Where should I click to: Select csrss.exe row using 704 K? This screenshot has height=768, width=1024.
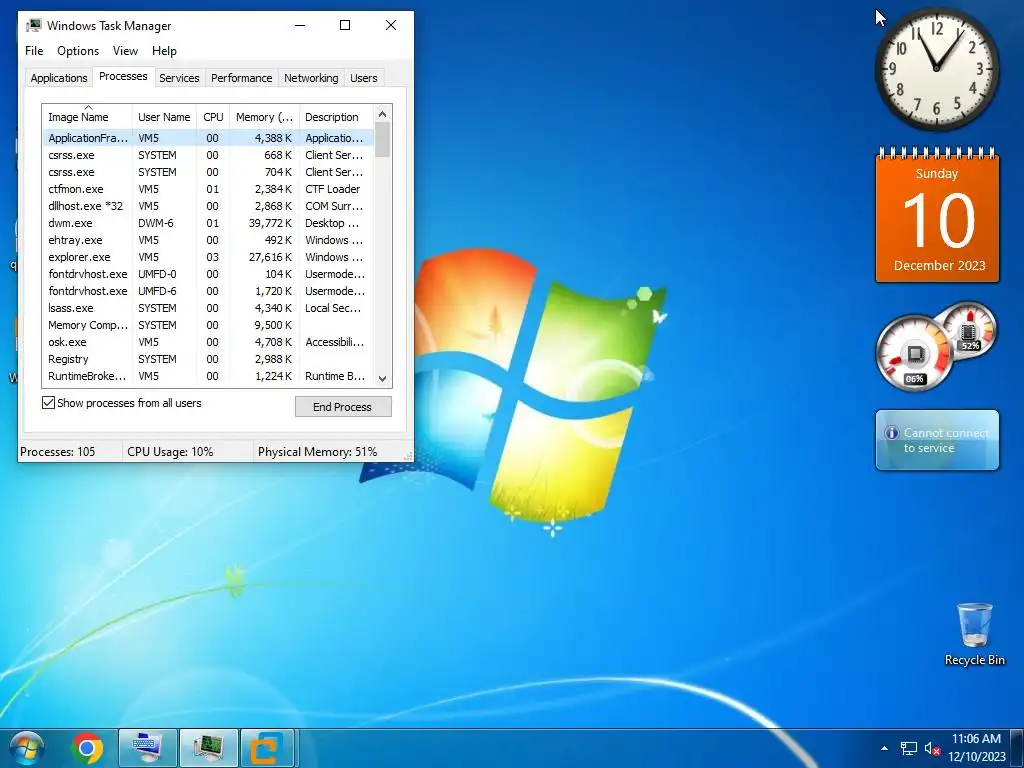(x=208, y=172)
